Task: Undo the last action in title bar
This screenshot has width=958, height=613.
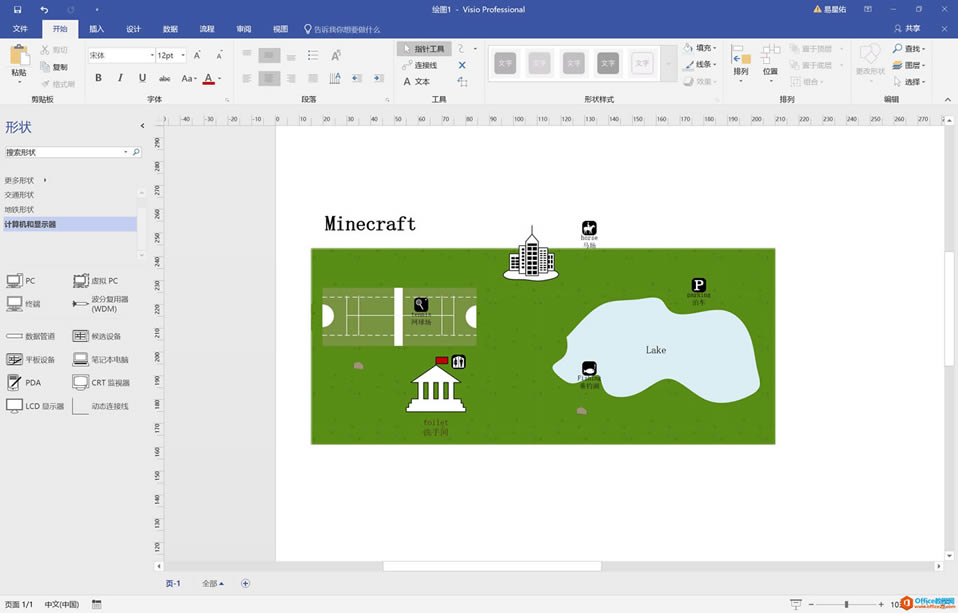Action: tap(44, 10)
